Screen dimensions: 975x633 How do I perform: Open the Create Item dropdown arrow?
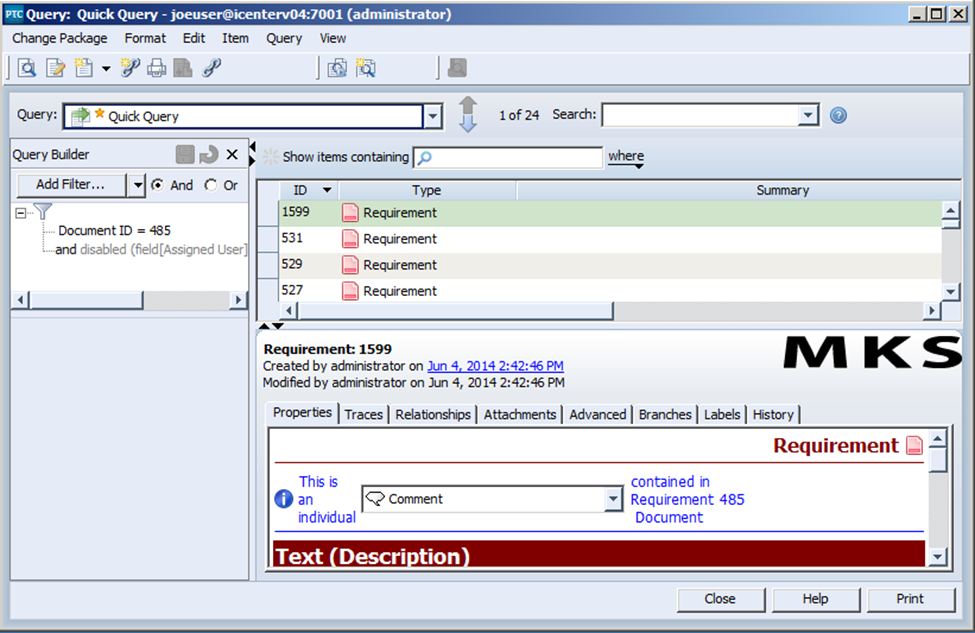tap(106, 68)
